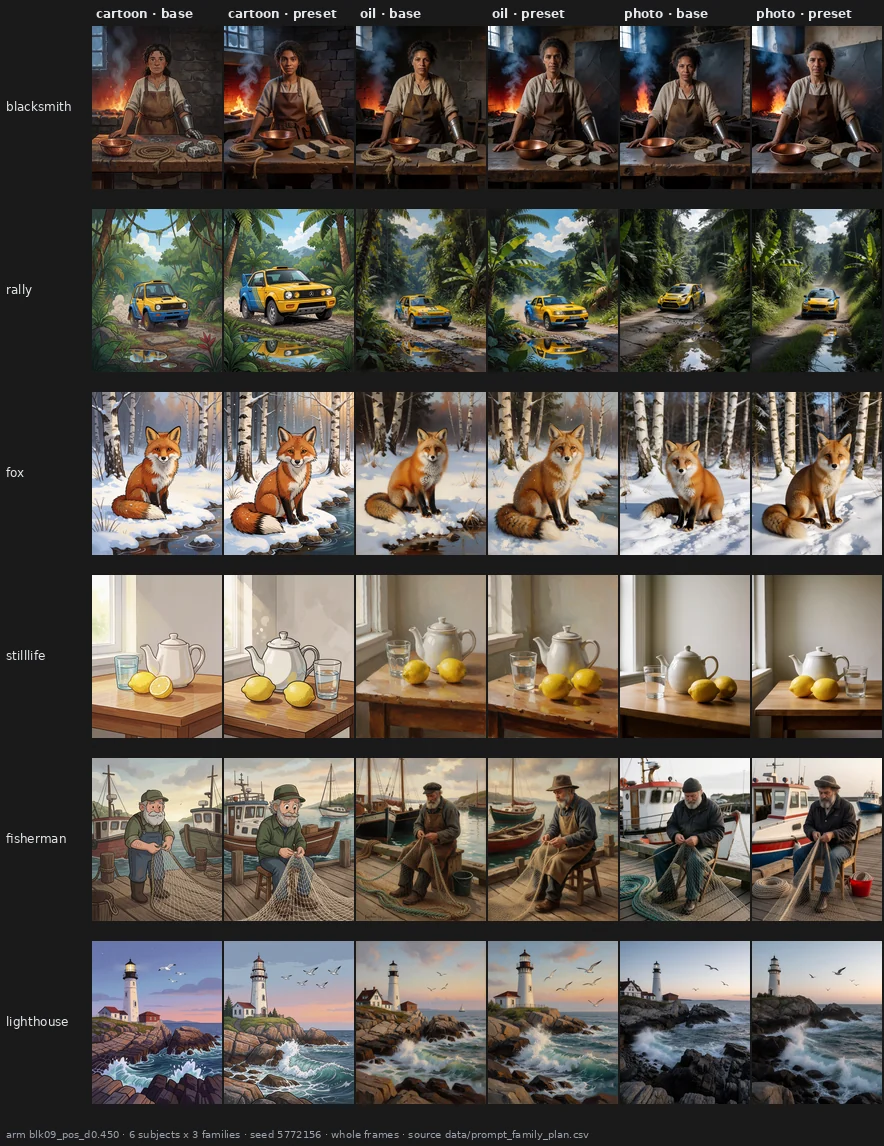
Task: Click the rally photo preset image
Action: tap(817, 291)
